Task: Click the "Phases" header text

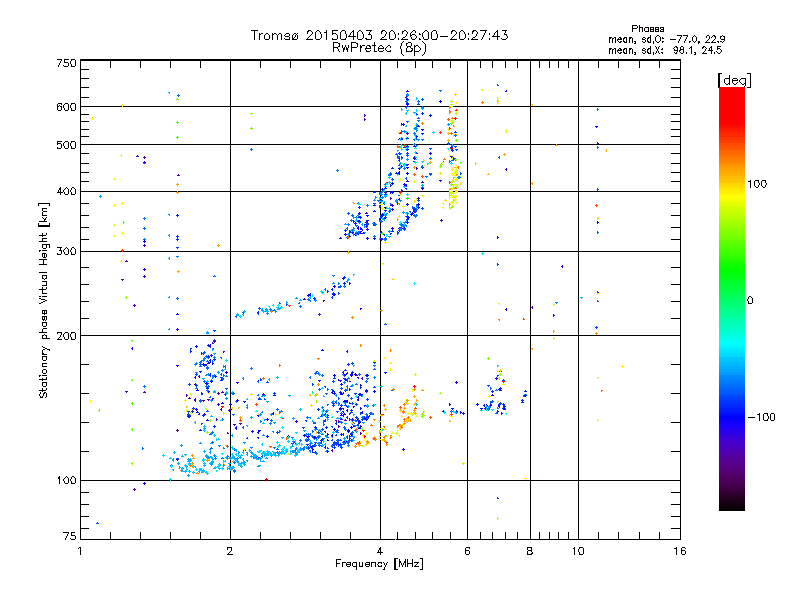Action: coord(647,29)
